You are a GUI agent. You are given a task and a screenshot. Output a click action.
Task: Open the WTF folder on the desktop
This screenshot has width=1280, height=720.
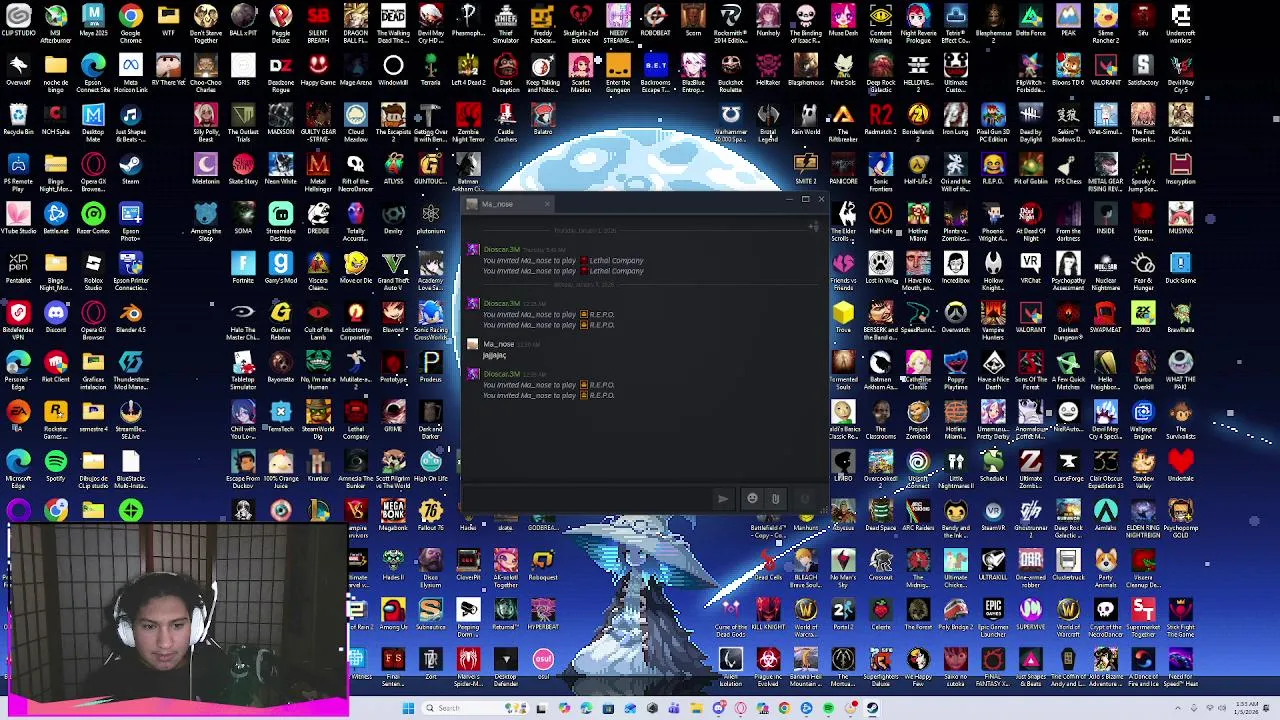pos(168,22)
